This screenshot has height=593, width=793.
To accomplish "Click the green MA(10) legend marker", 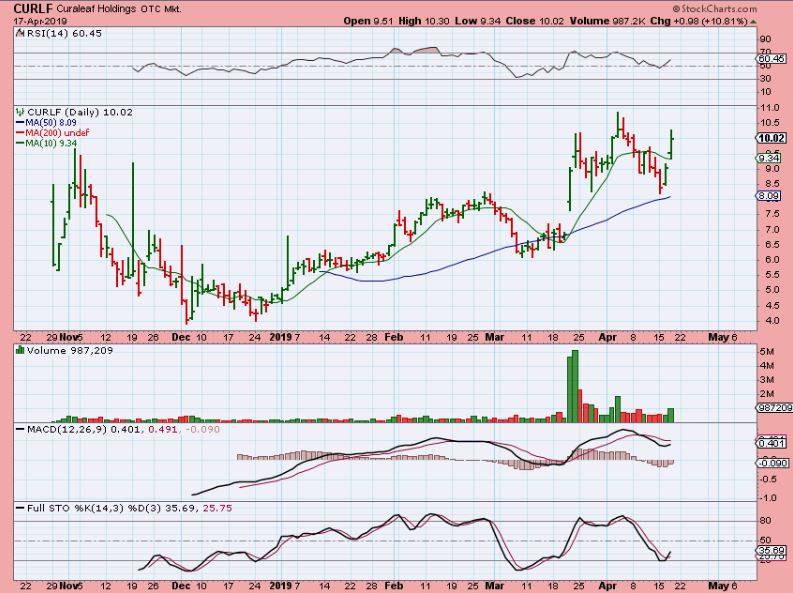I will click(x=18, y=142).
